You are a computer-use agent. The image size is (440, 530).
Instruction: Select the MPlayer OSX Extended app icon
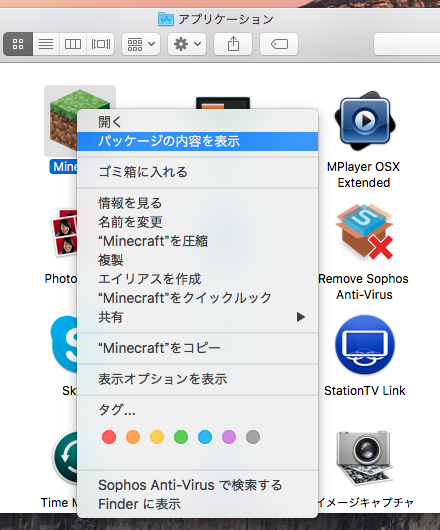[364, 121]
